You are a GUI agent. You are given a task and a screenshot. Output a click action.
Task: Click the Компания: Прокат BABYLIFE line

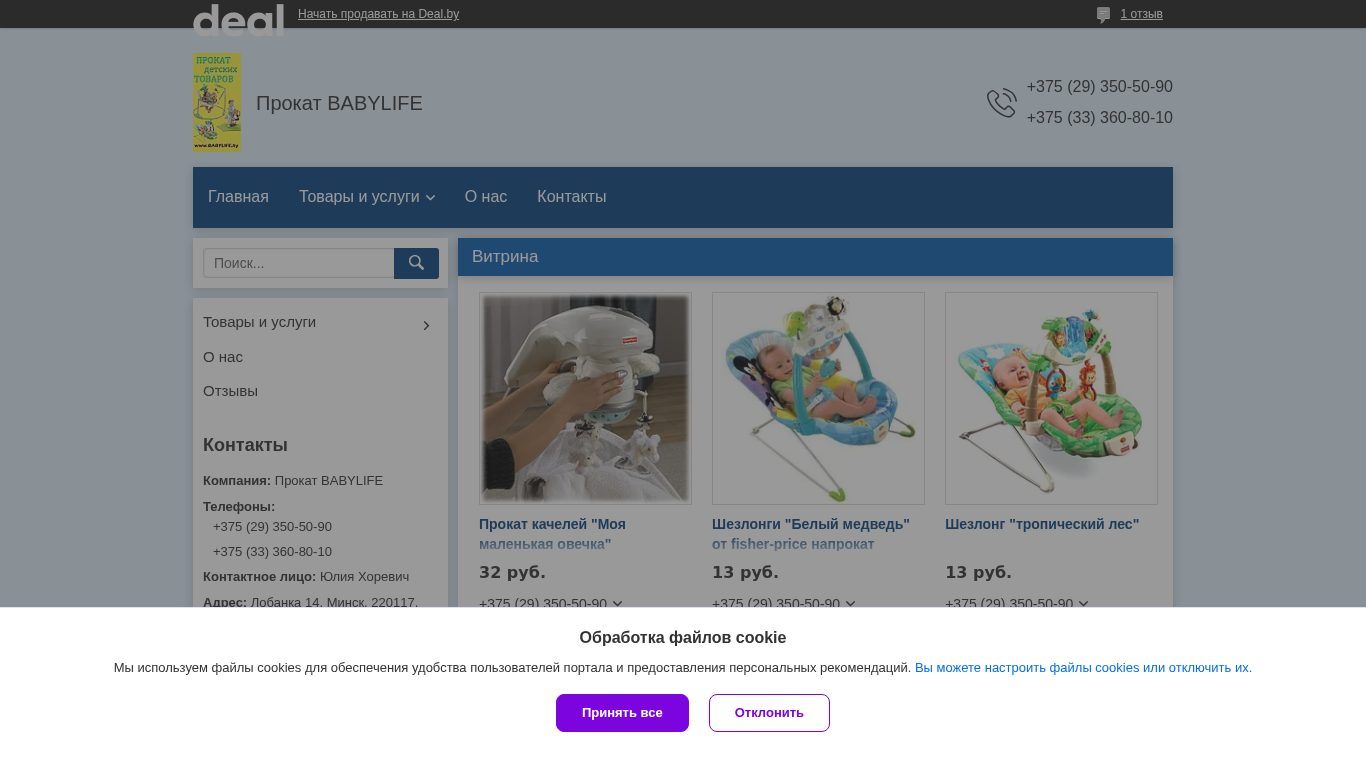pyautogui.click(x=293, y=481)
